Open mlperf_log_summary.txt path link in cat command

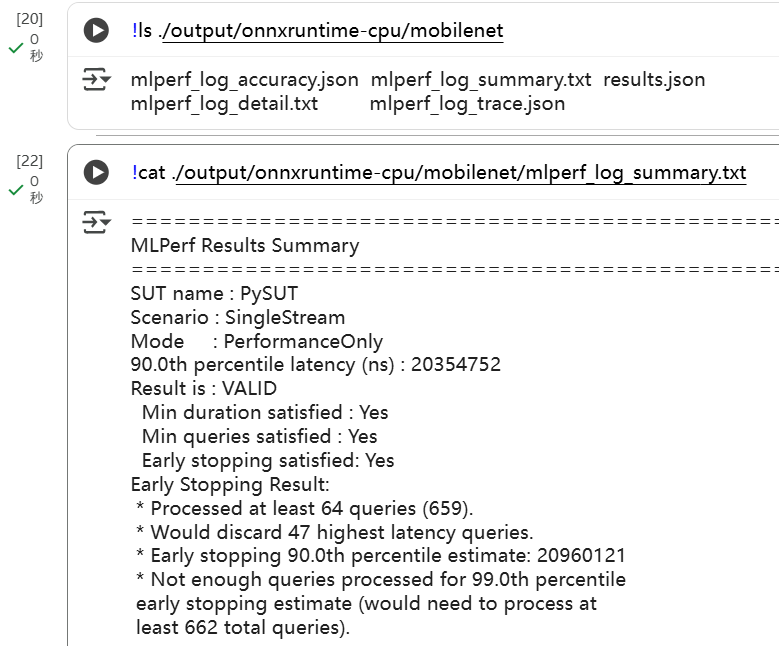(459, 172)
